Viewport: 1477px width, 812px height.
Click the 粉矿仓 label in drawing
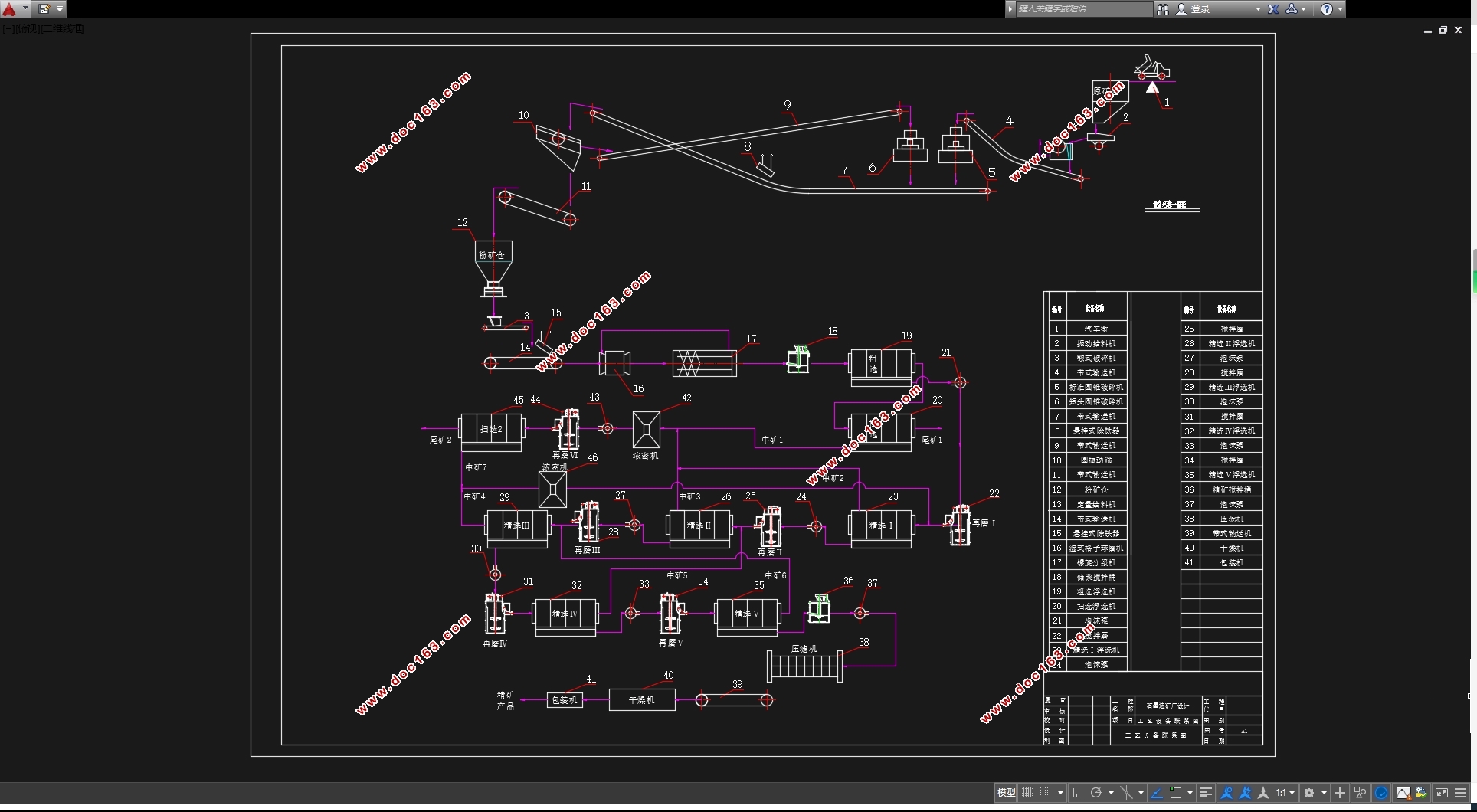click(492, 255)
